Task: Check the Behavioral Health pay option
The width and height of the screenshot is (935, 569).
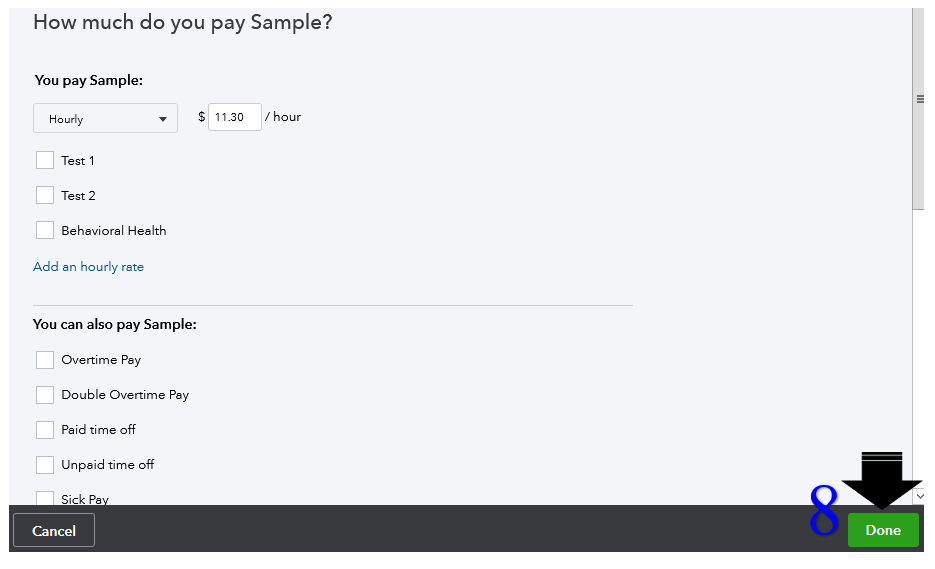Action: (x=45, y=230)
